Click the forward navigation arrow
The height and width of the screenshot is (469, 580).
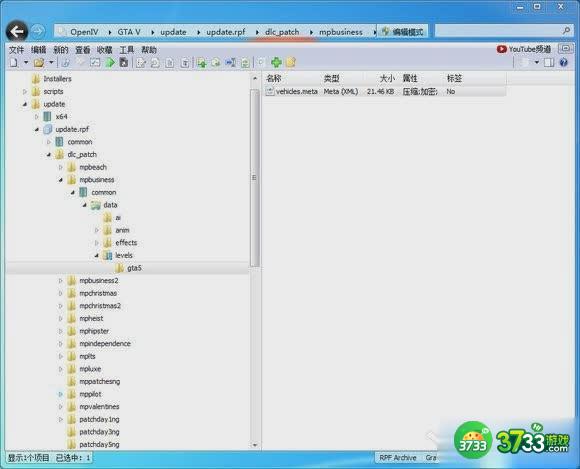37,32
